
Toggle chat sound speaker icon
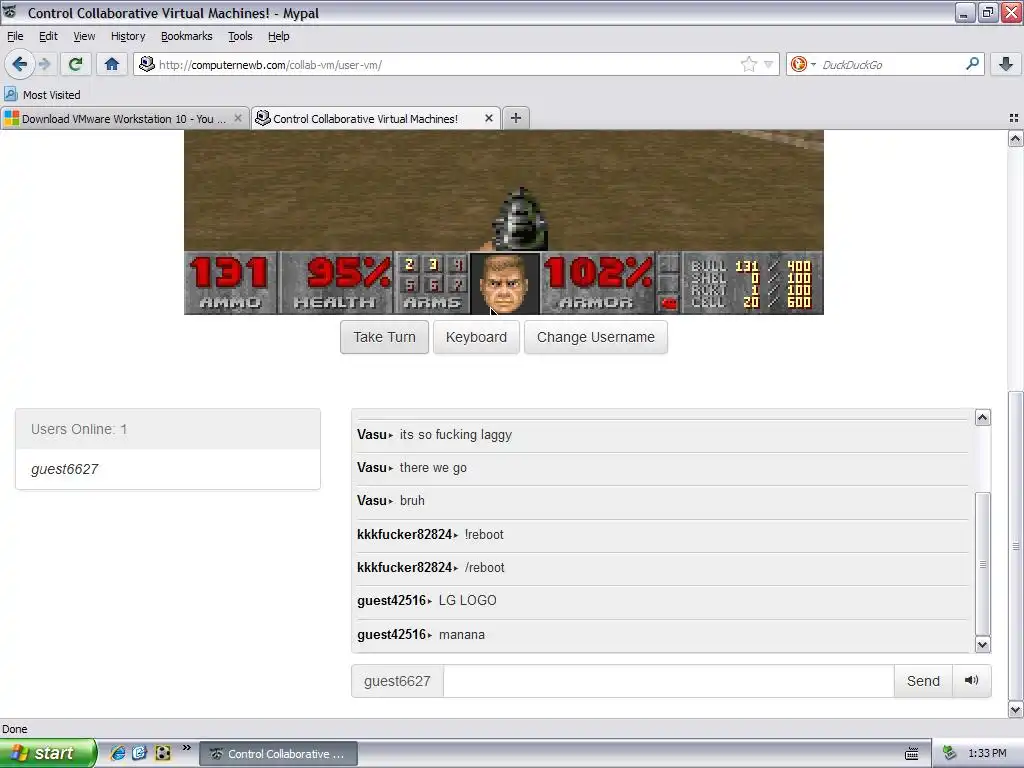pos(972,680)
